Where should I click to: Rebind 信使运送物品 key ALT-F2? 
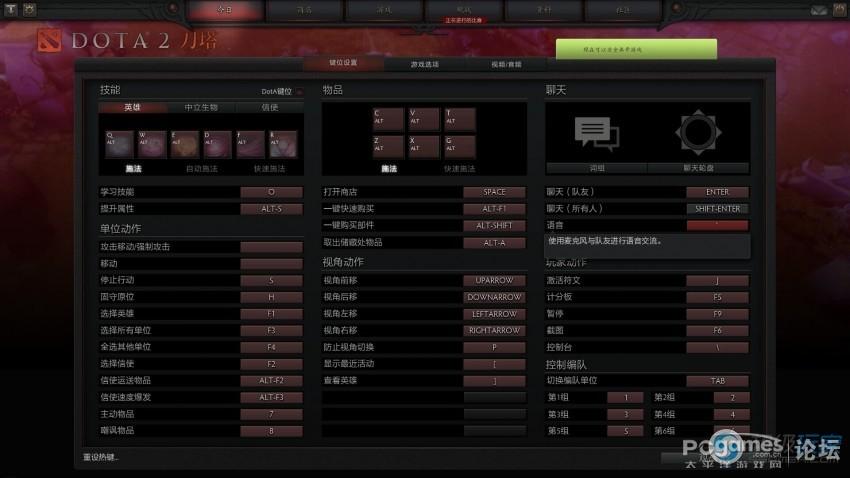272,380
